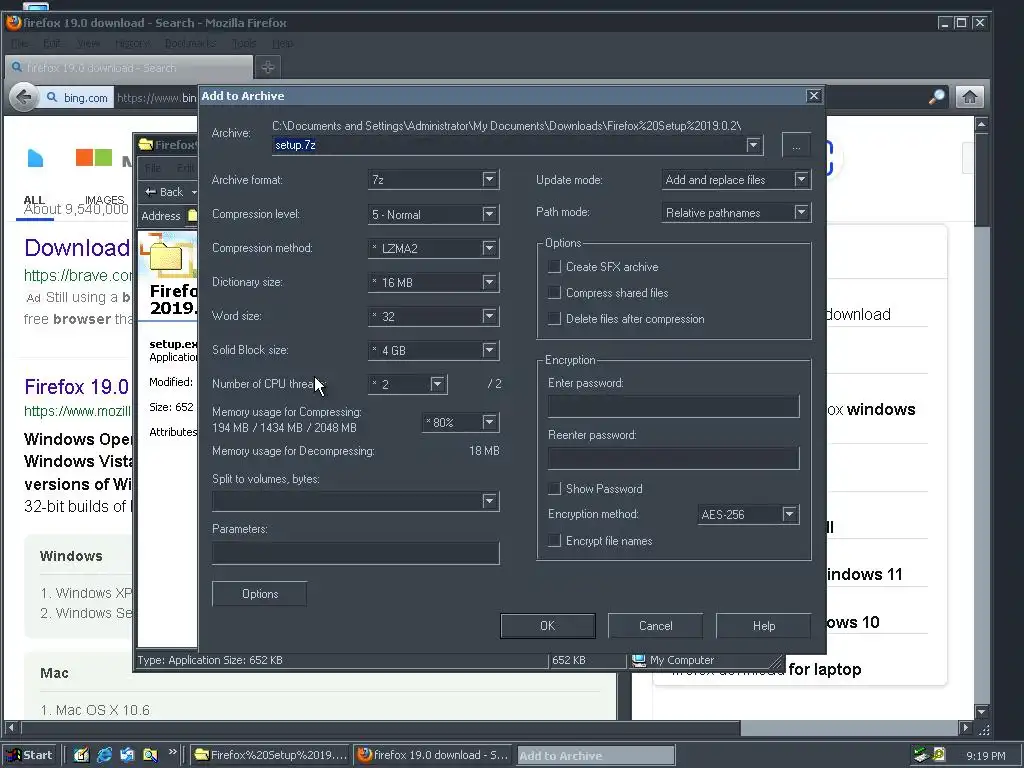Open the Firefox Help menu

pyautogui.click(x=282, y=43)
